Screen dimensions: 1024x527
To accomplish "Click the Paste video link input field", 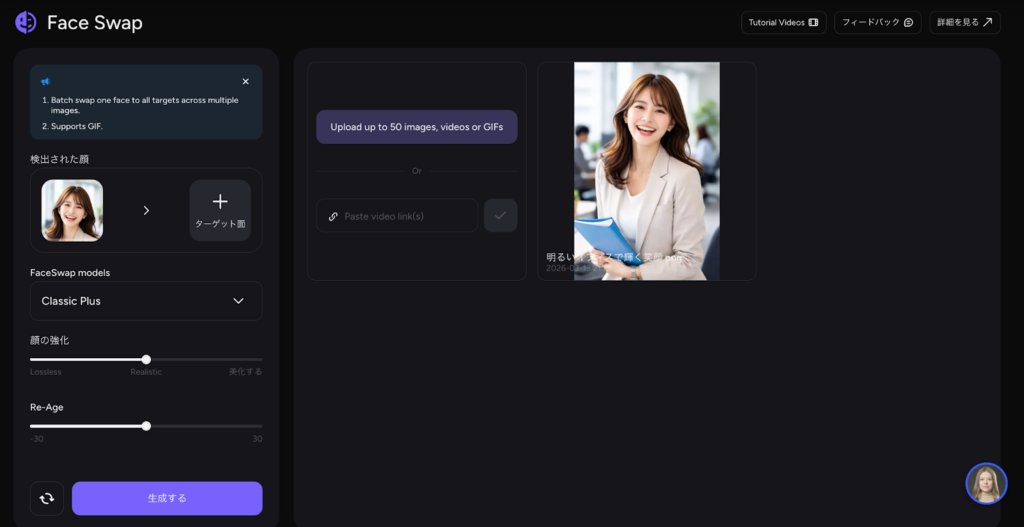I will point(397,216).
